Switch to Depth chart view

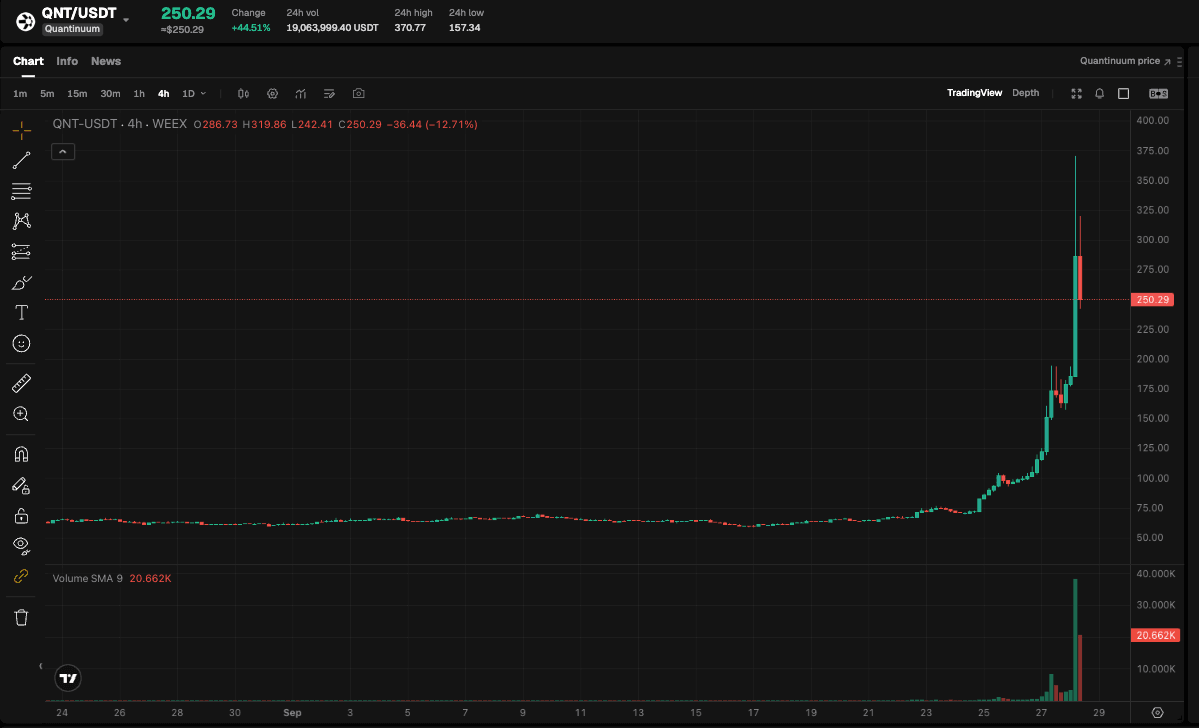(1025, 93)
